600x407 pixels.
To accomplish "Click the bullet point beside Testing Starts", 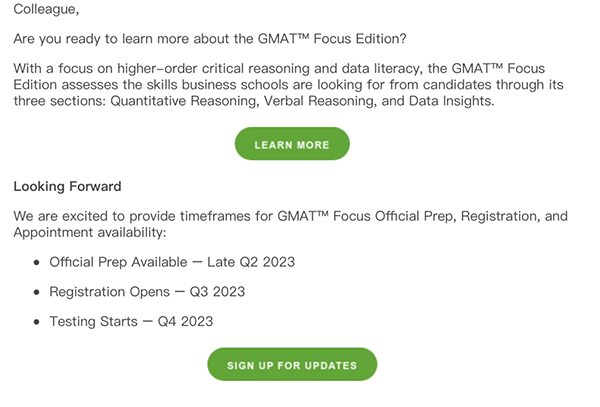I will (x=35, y=322).
